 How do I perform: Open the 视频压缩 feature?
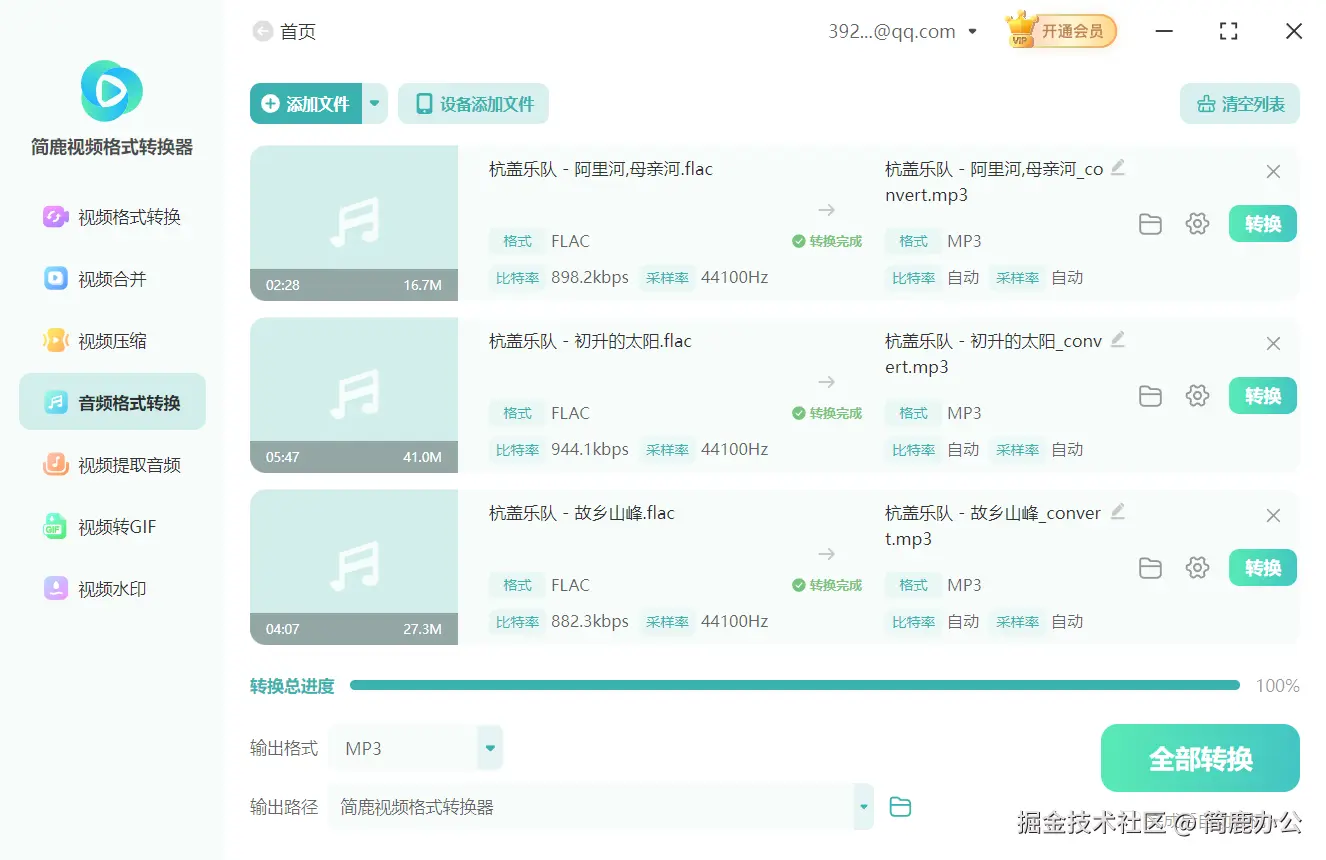click(x=111, y=340)
